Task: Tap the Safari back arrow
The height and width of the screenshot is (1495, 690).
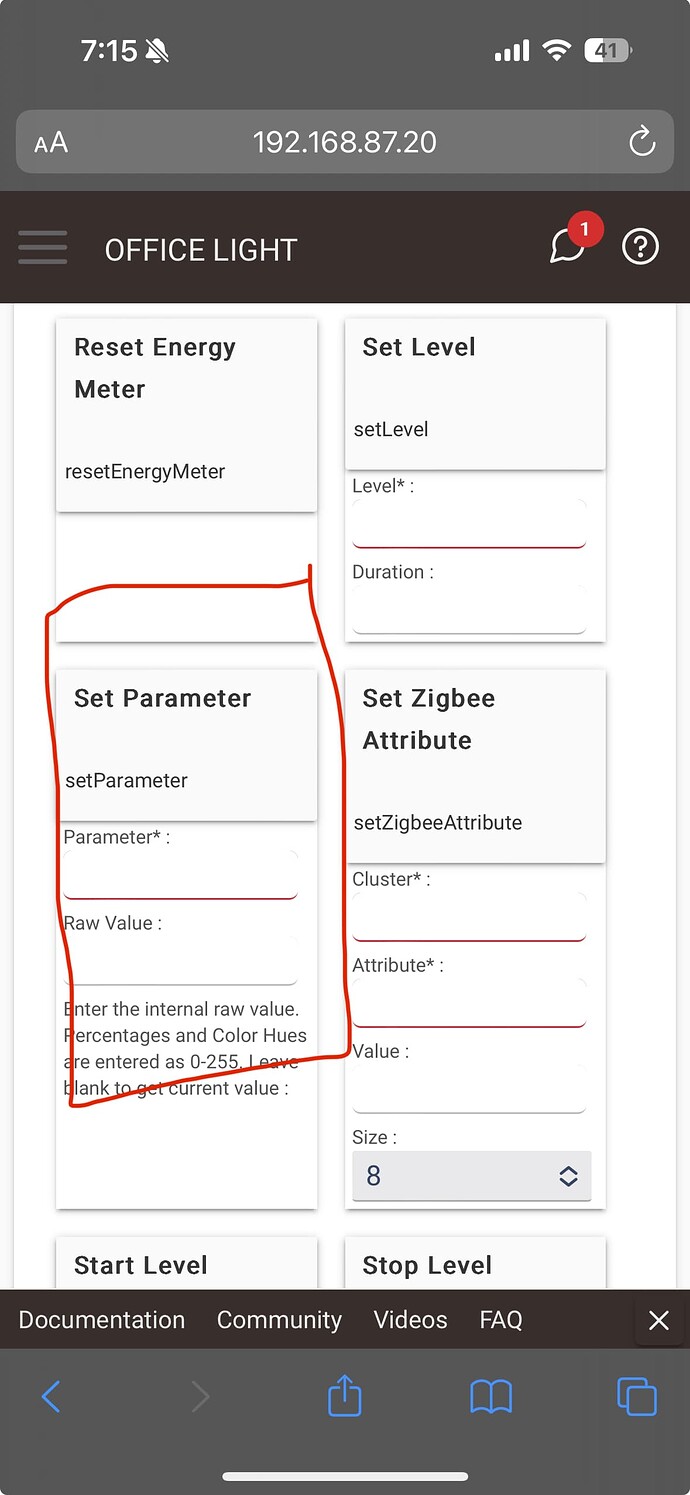Action: coord(51,1396)
